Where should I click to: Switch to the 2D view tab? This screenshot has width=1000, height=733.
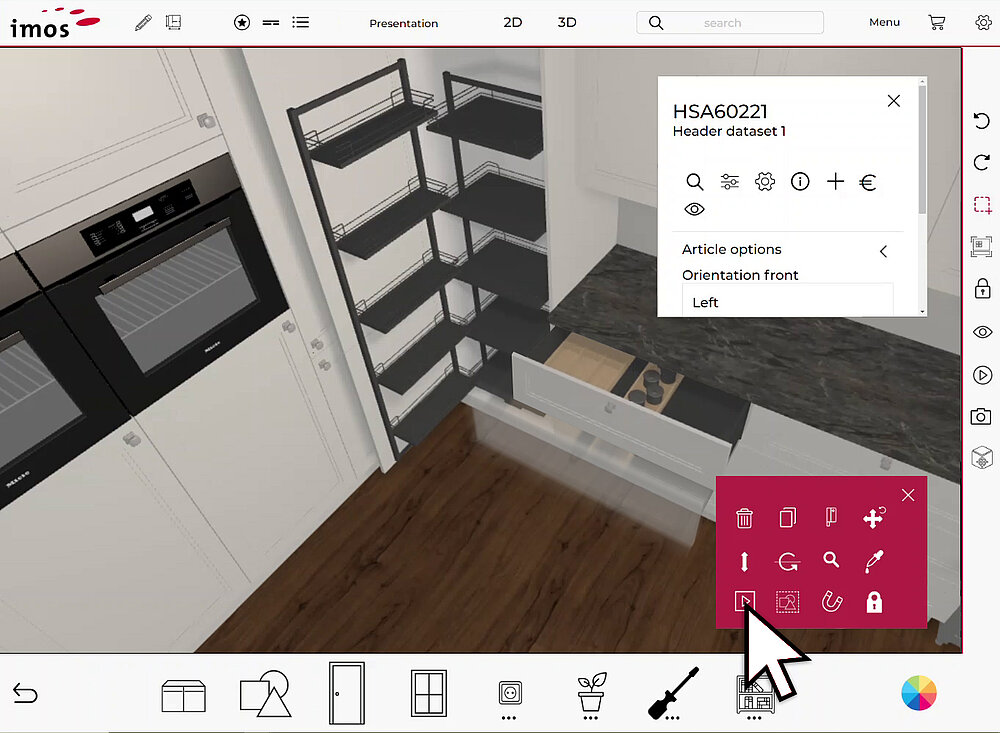click(x=513, y=21)
